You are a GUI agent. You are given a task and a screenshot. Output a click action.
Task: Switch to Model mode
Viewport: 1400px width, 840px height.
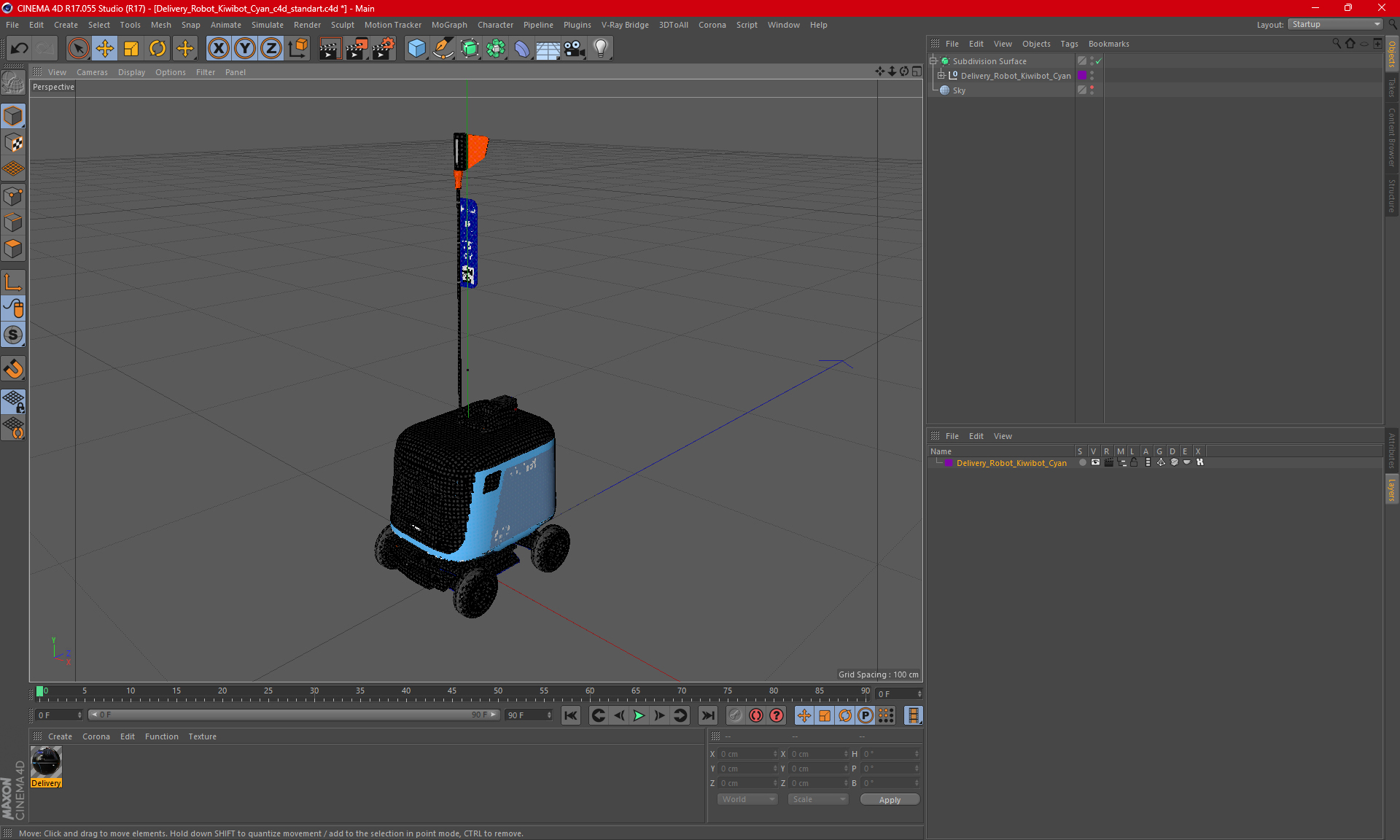click(x=13, y=116)
